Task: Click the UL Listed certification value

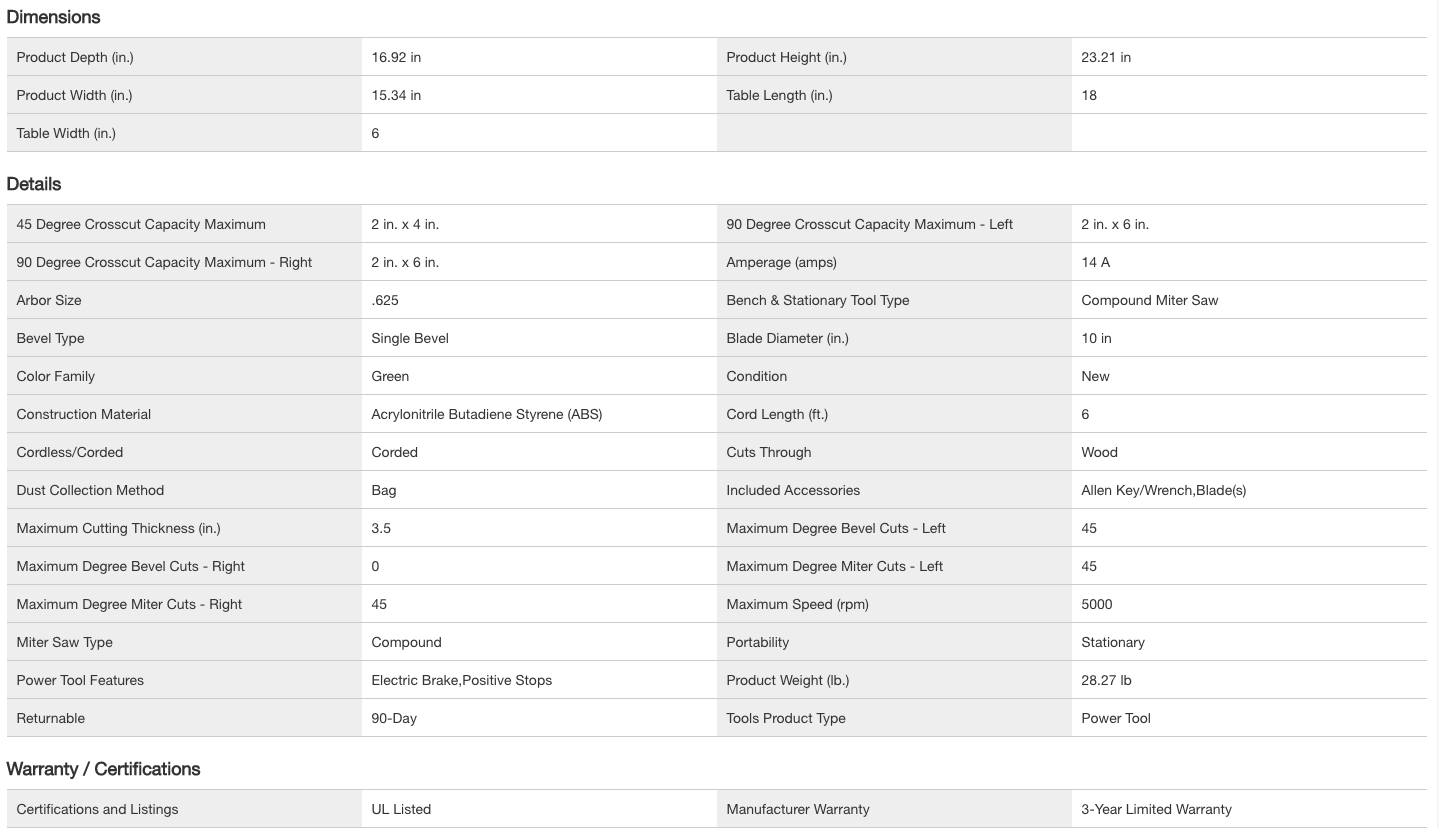Action: tap(401, 809)
